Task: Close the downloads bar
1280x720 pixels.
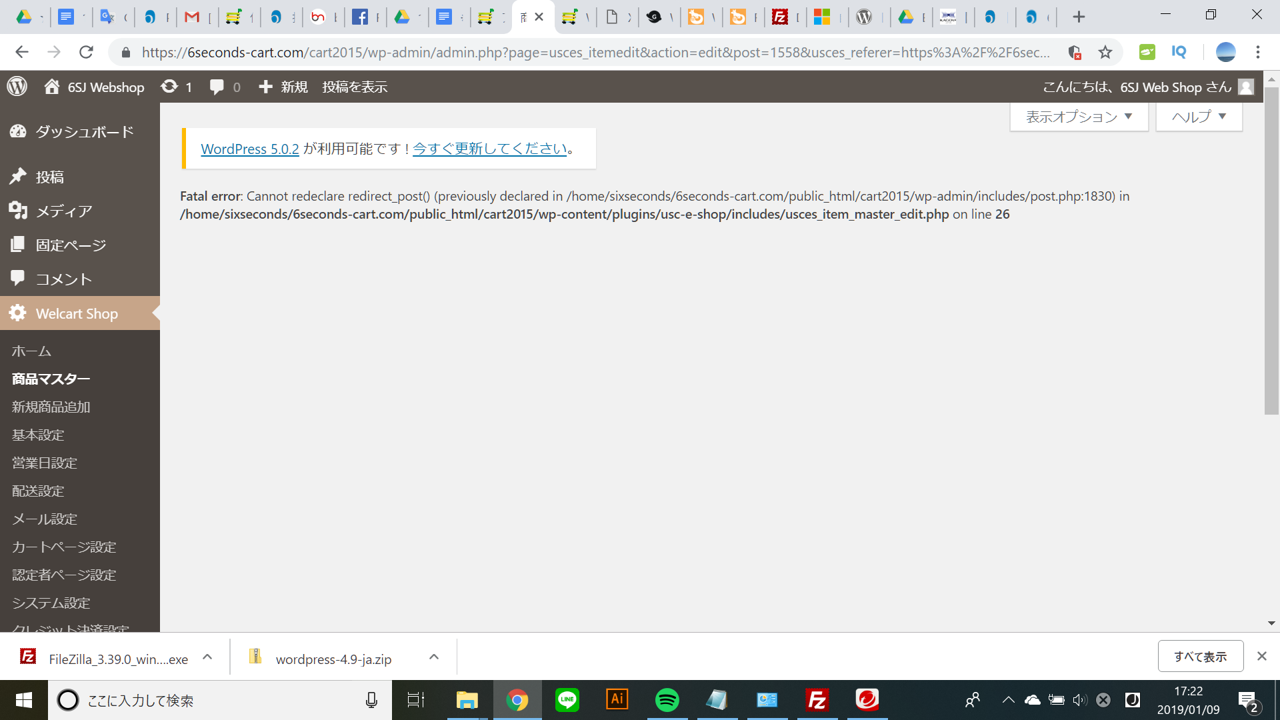Action: point(1261,656)
